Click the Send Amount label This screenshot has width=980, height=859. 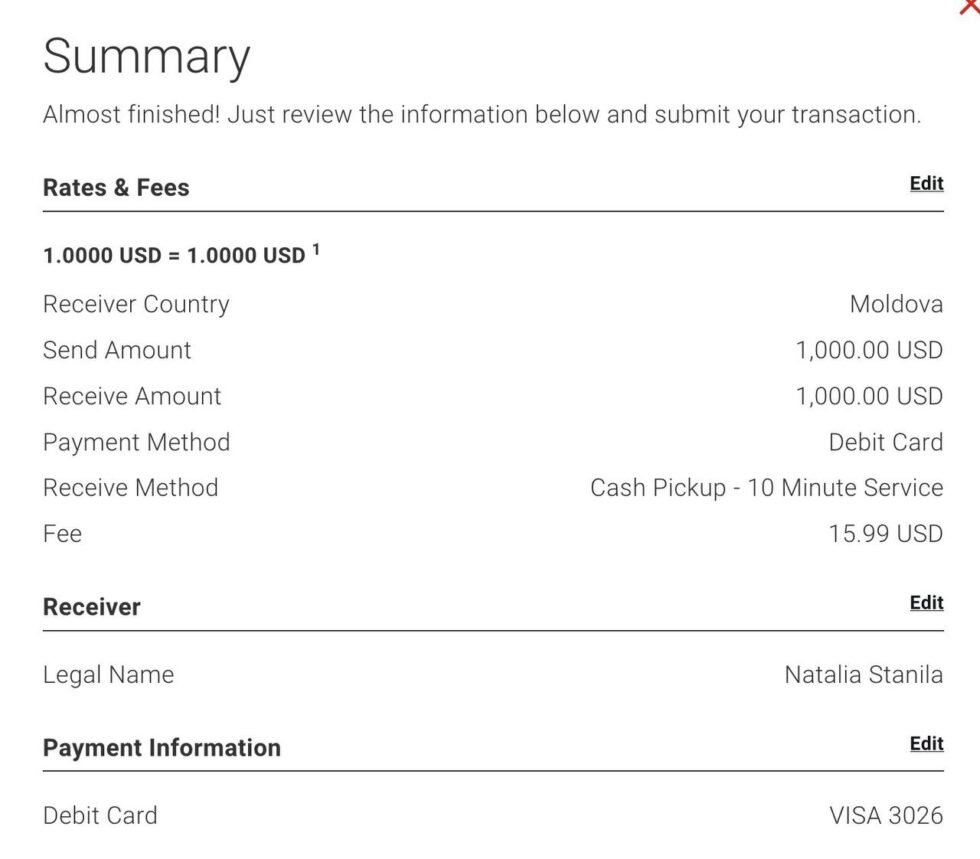(x=117, y=350)
